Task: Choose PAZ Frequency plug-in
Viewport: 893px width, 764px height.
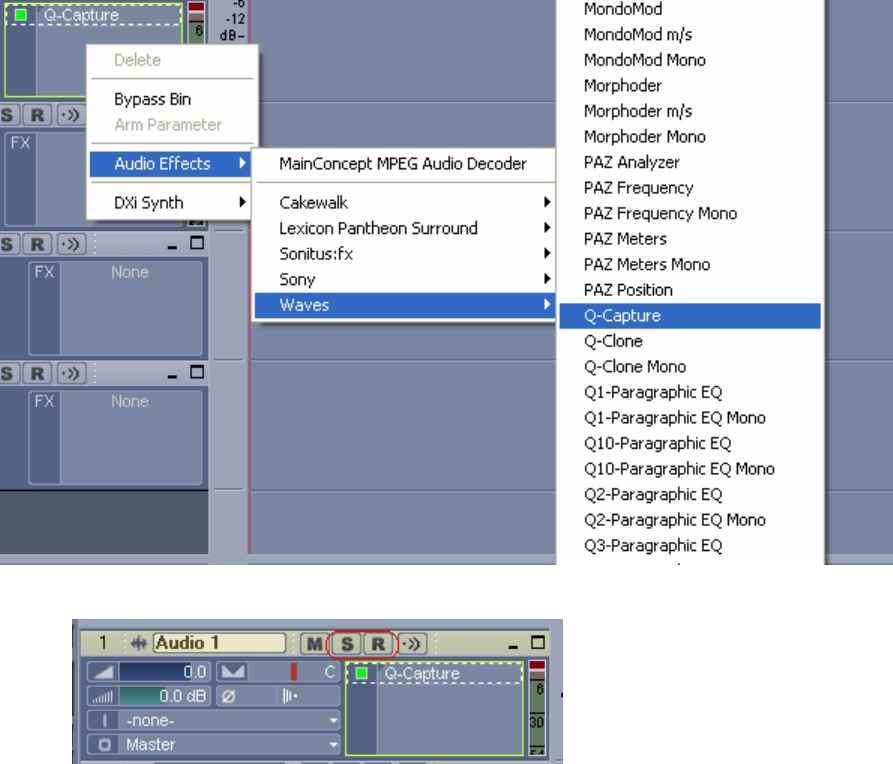Action: [x=690, y=188]
